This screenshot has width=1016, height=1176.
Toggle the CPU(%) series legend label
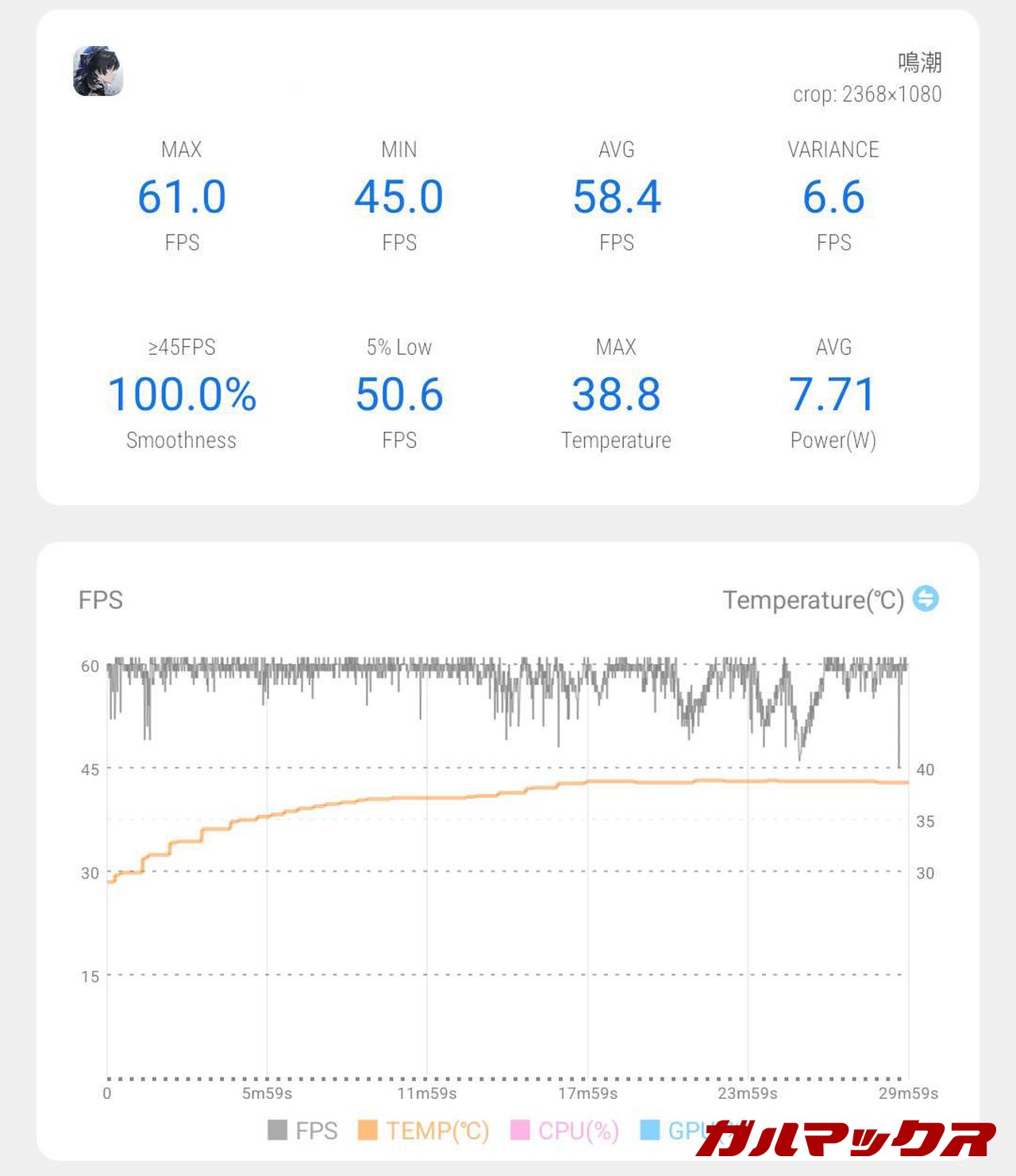(579, 1131)
